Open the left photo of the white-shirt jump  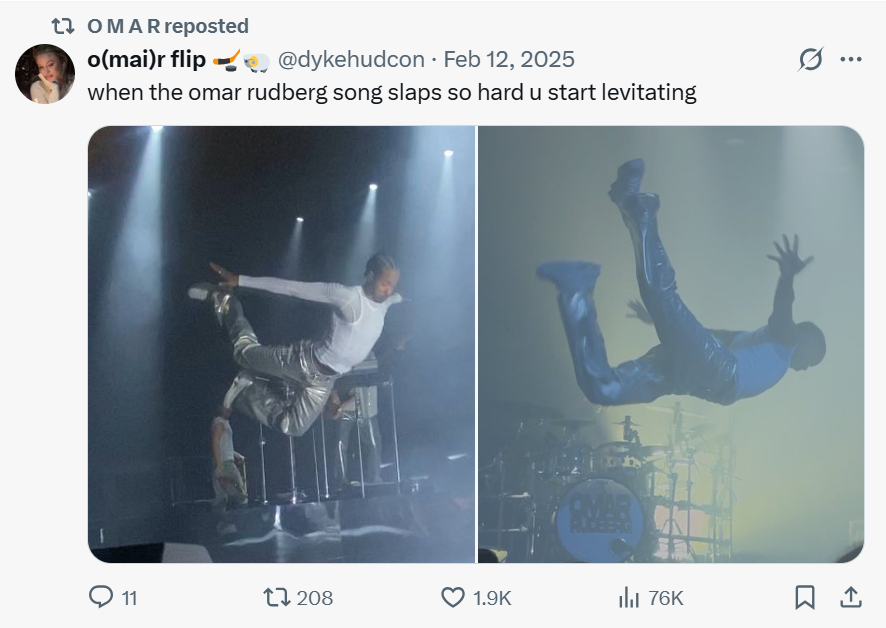click(281, 344)
